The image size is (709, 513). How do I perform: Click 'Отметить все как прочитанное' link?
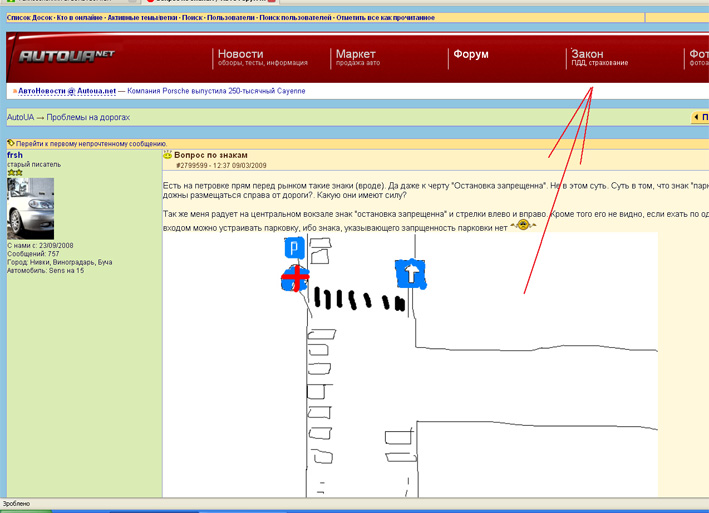[385, 18]
